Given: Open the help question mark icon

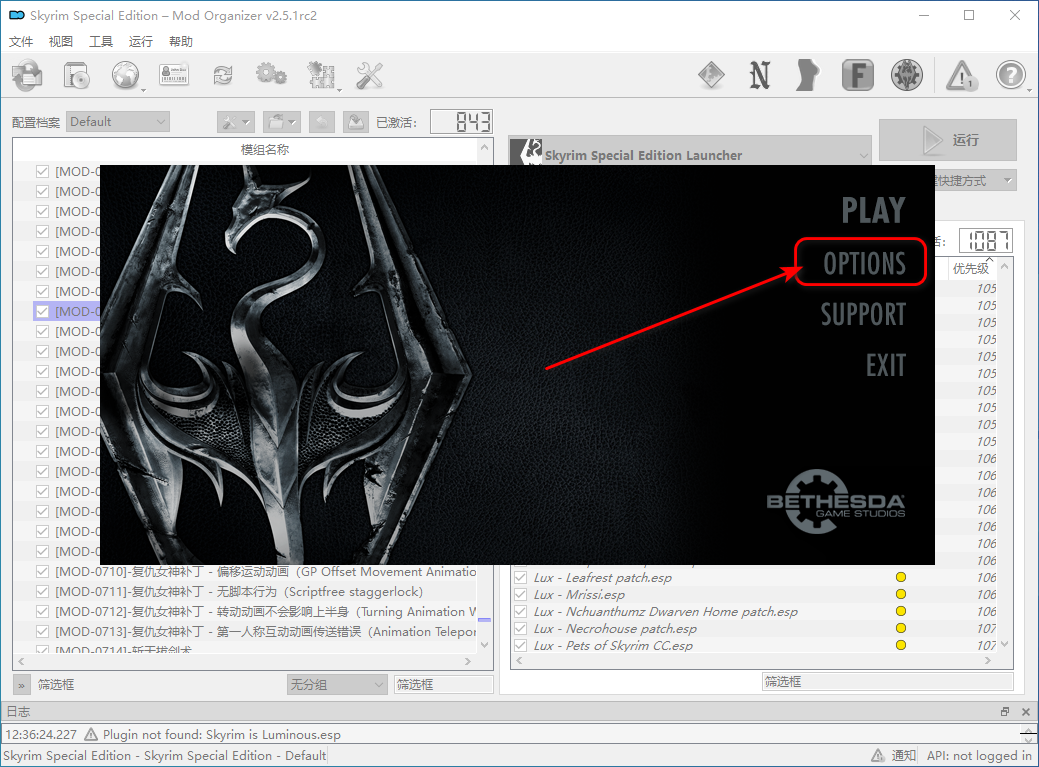Looking at the screenshot, I should (1011, 75).
